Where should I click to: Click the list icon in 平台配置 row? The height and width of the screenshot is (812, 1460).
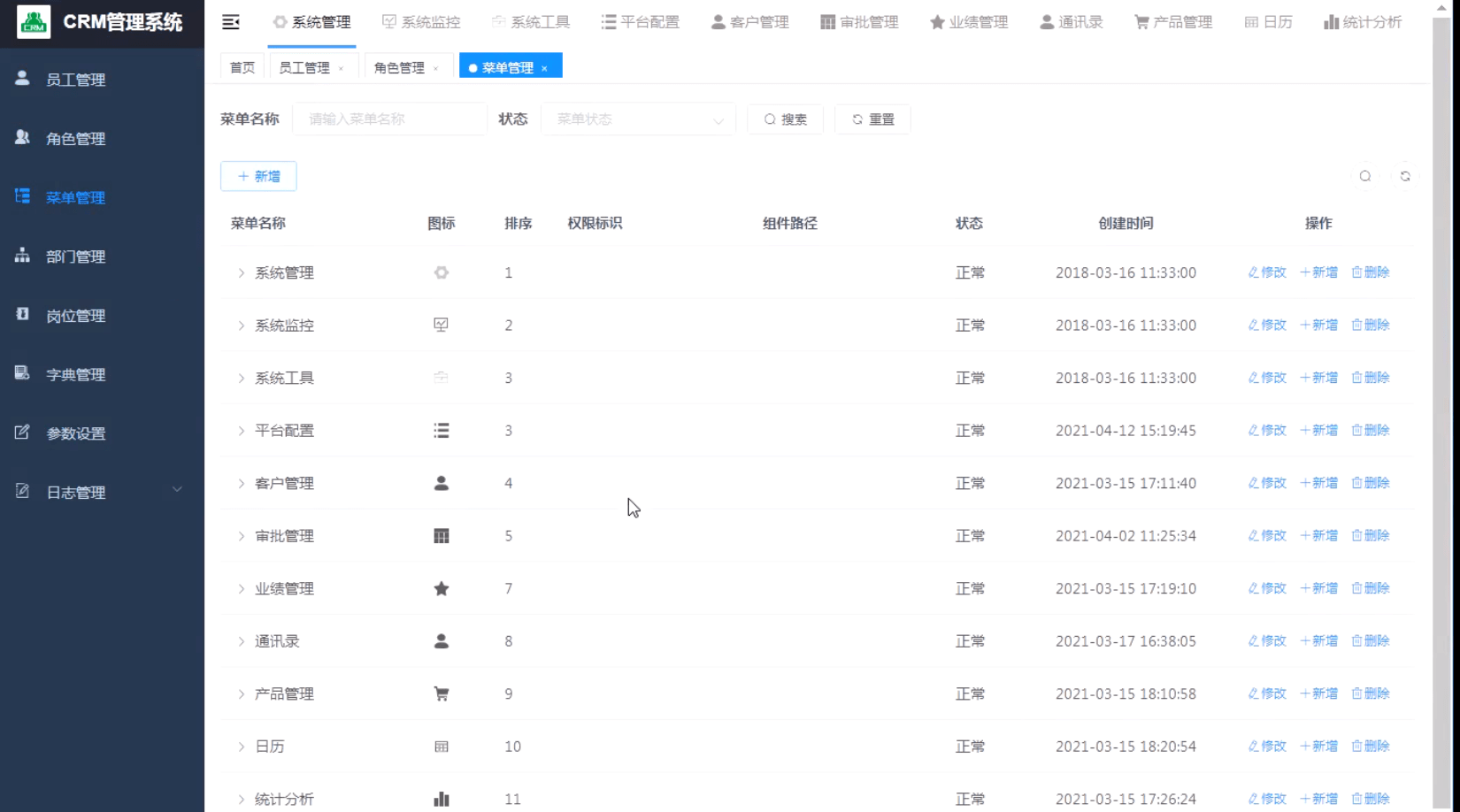442,430
